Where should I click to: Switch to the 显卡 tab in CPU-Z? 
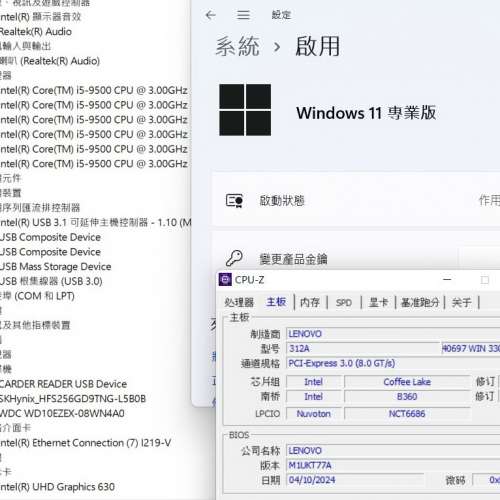point(378,302)
